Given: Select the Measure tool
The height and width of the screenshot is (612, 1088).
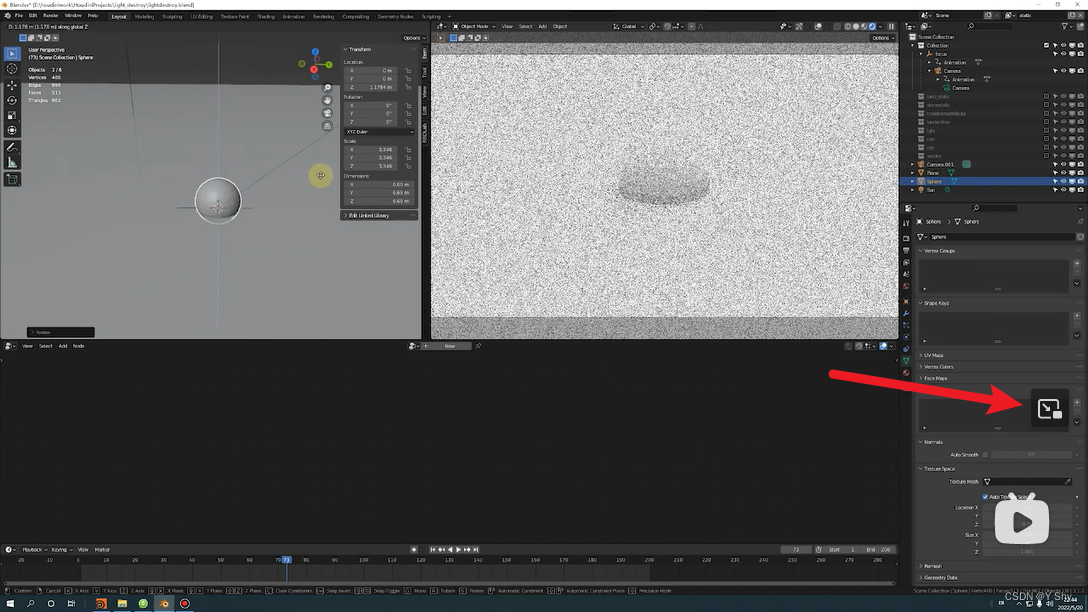Looking at the screenshot, I should 12,162.
